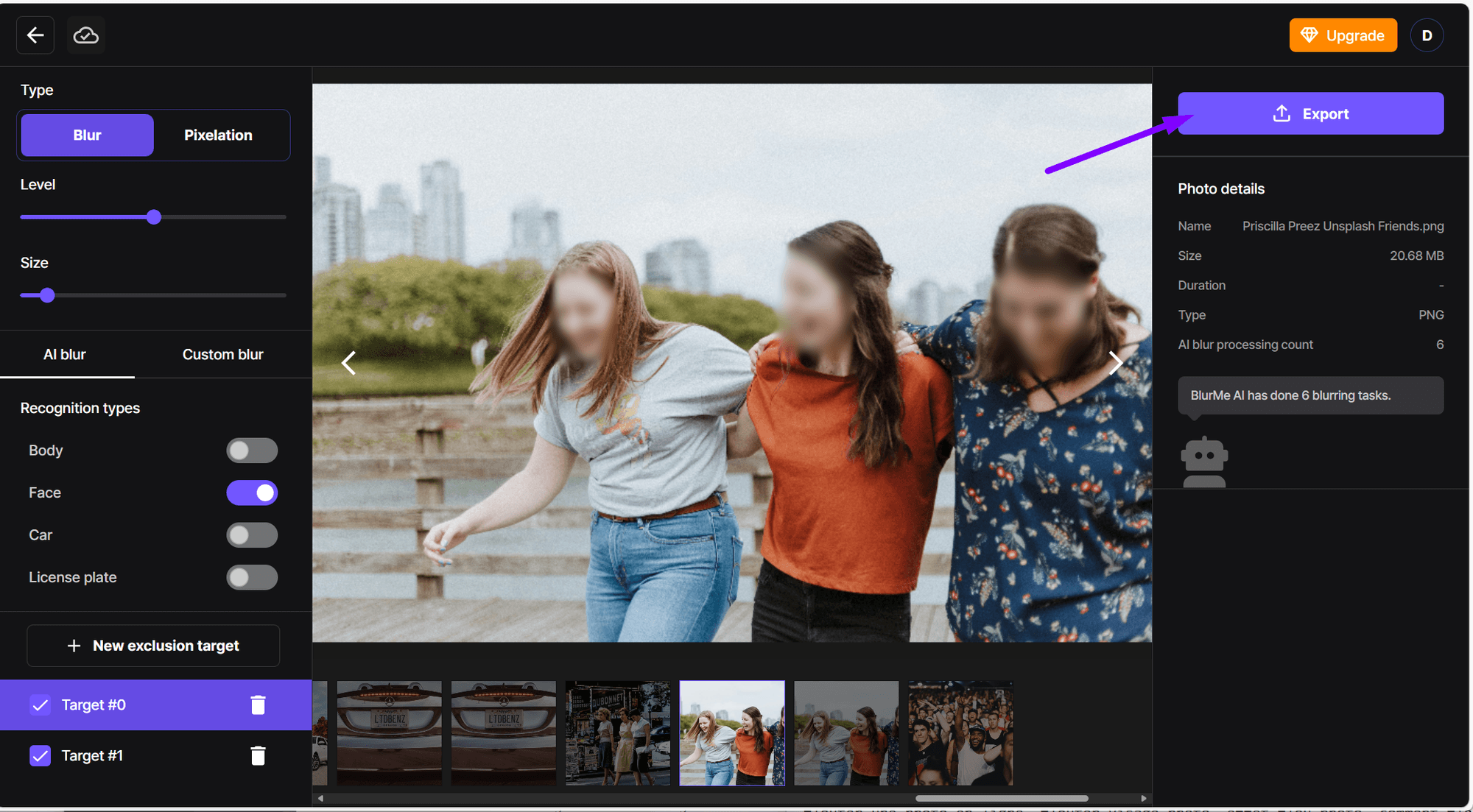Click the BlurMe AI robot icon

coord(1204,462)
